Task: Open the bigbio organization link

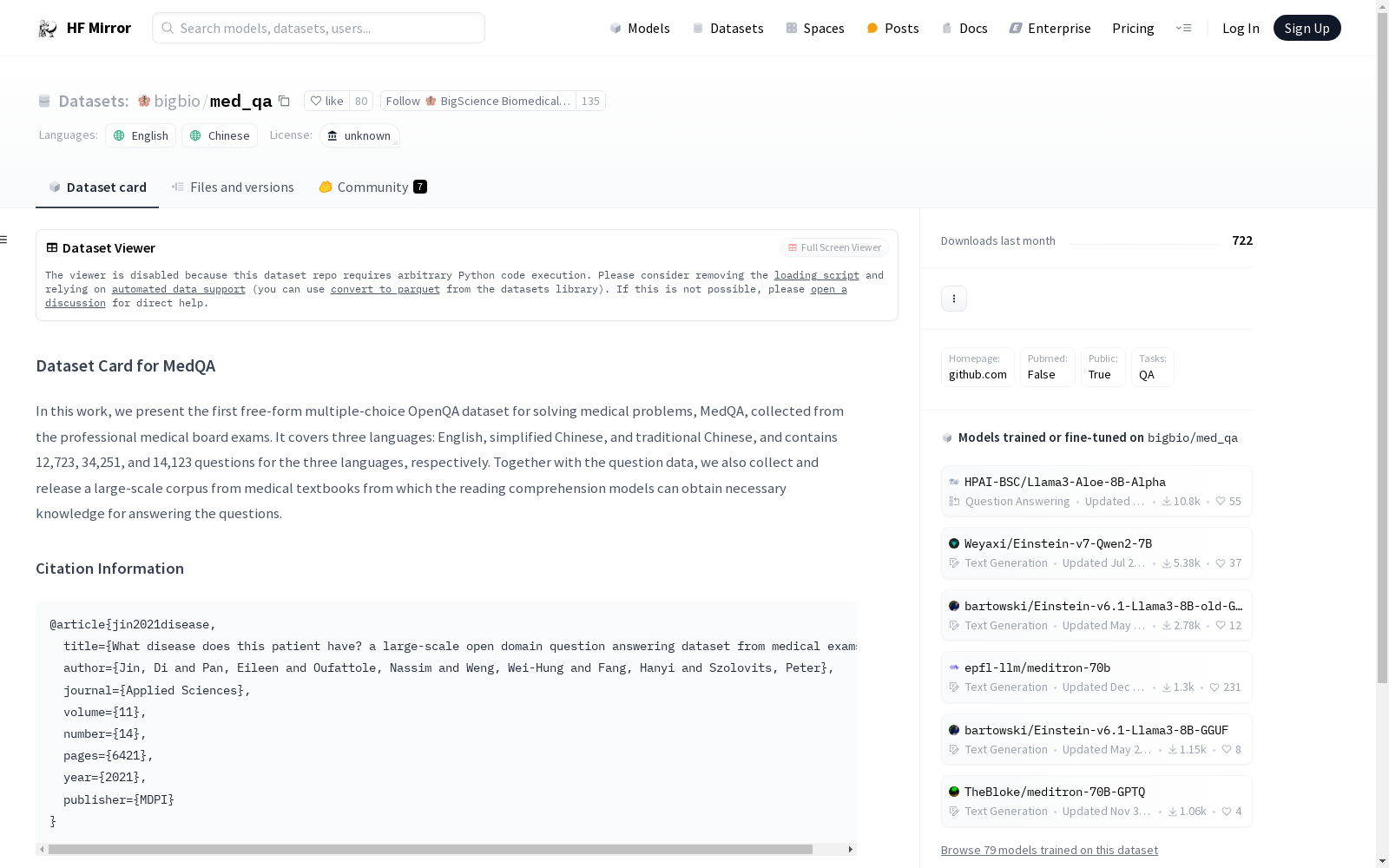Action: pyautogui.click(x=177, y=101)
